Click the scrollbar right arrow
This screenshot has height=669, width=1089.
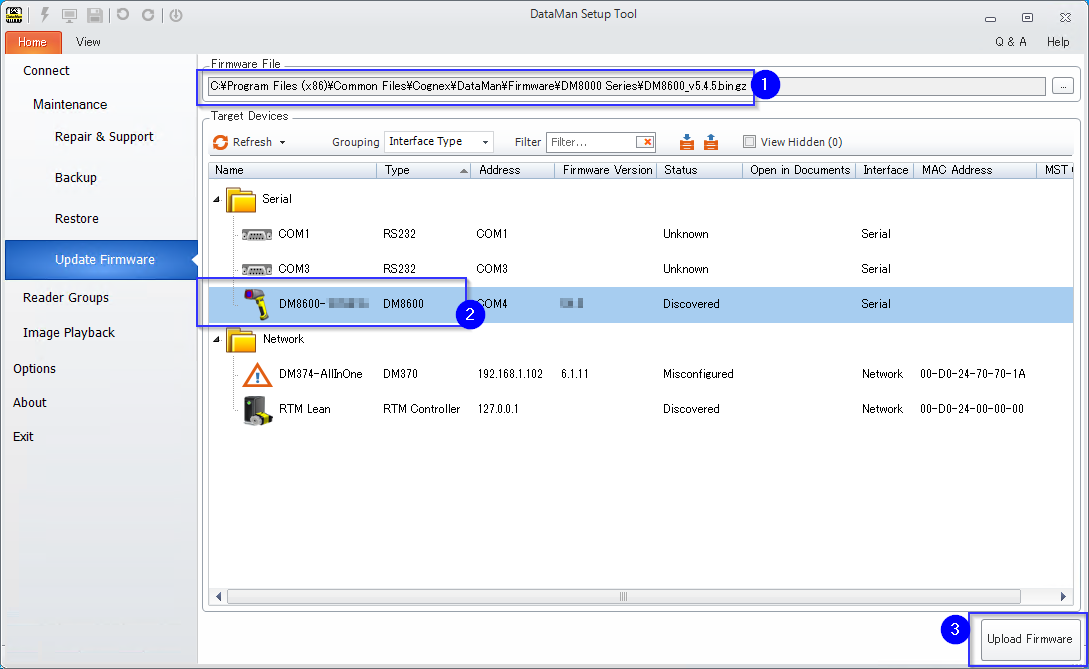coord(1063,597)
